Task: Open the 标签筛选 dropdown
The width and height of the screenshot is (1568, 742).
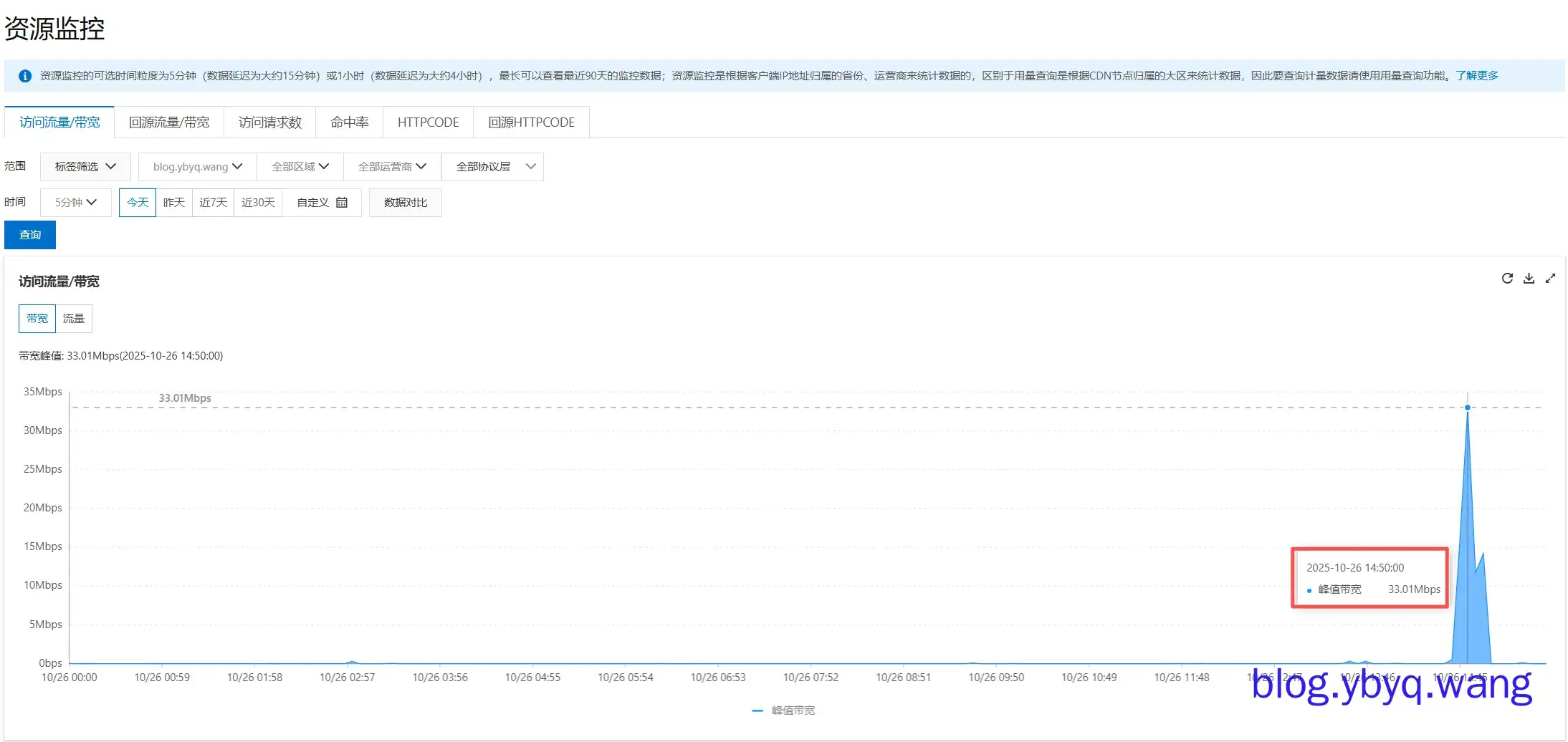Action: 85,167
